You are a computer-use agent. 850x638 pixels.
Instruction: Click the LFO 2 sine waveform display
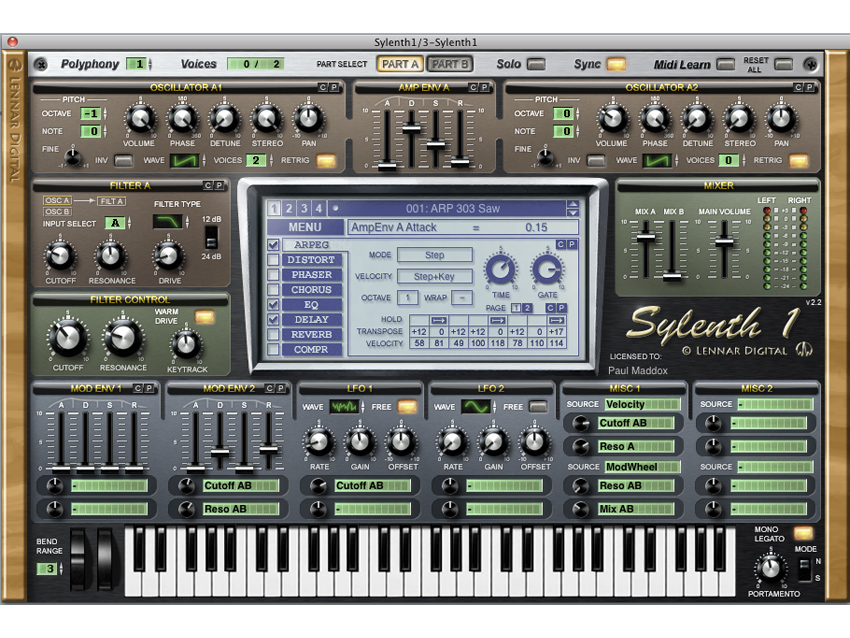476,407
